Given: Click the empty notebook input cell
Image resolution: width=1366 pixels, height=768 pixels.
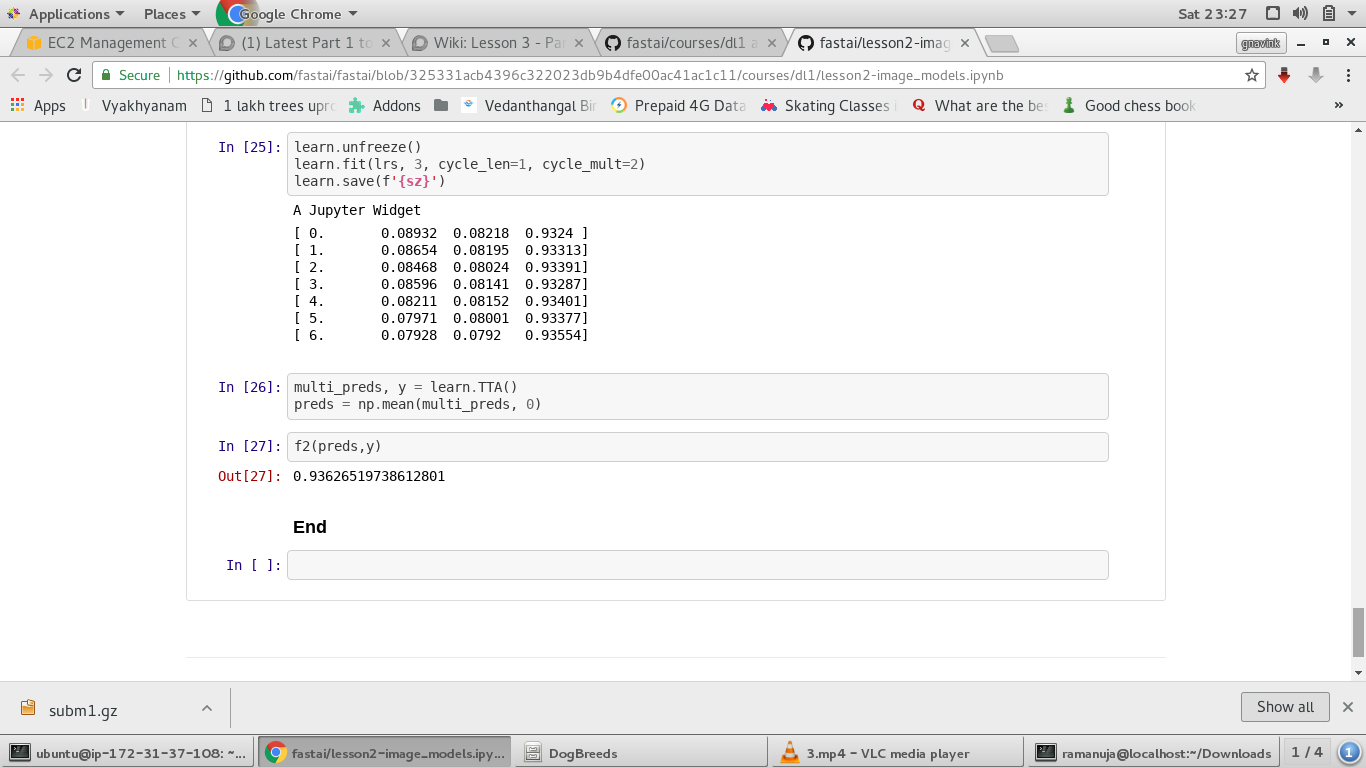Looking at the screenshot, I should tap(697, 565).
